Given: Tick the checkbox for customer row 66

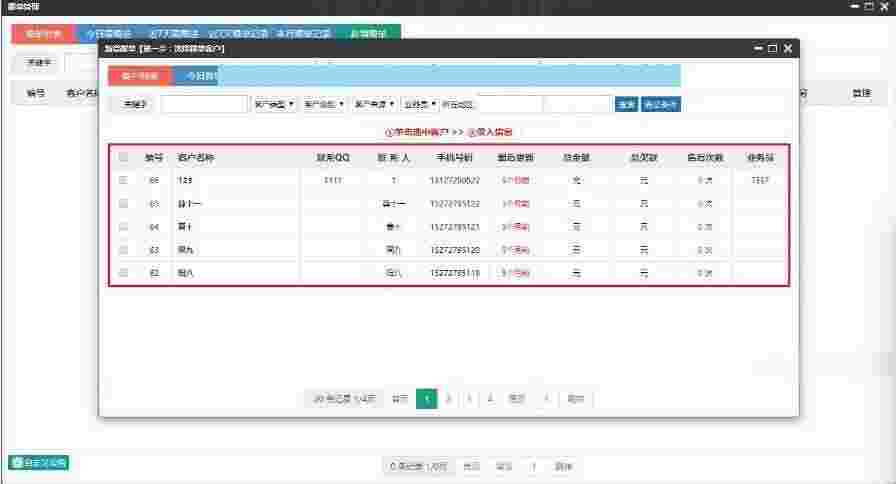Looking at the screenshot, I should pyautogui.click(x=123, y=180).
